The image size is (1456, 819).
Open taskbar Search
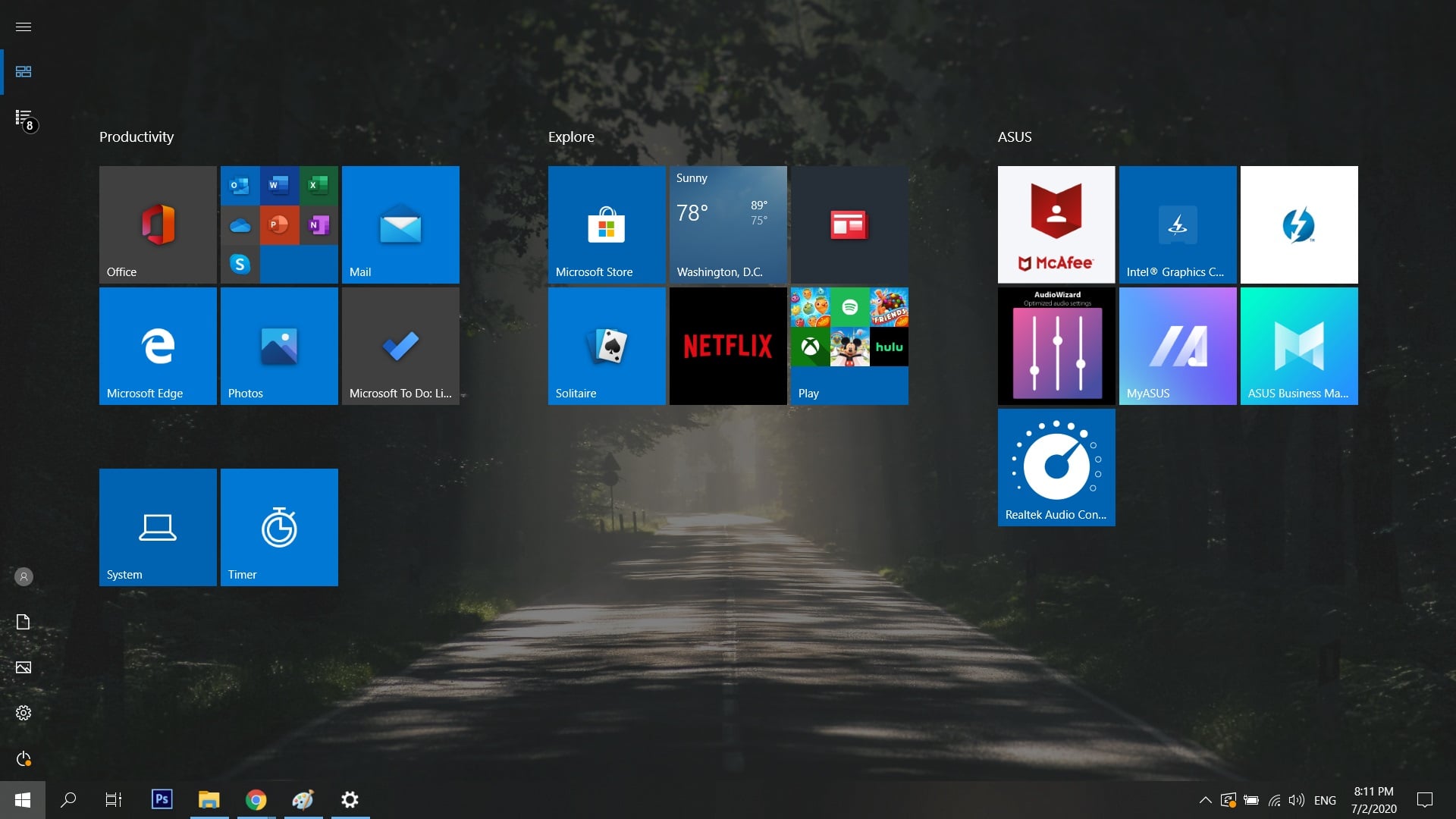[68, 800]
